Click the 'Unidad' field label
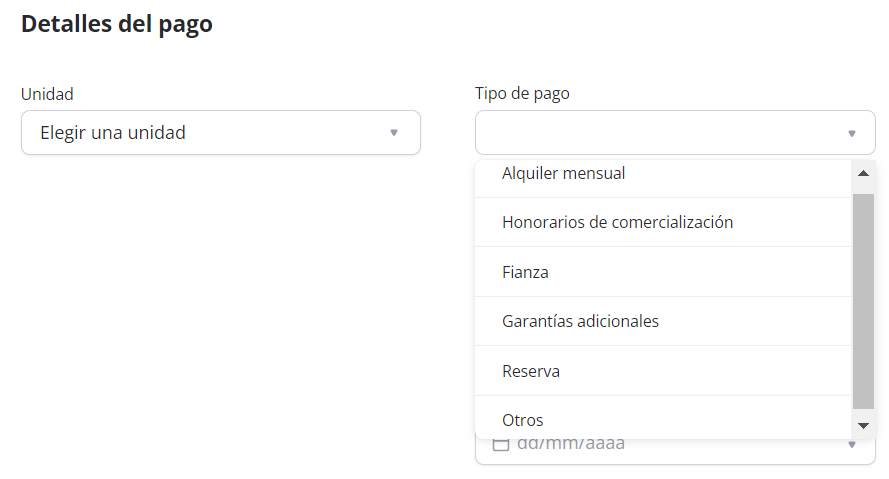The image size is (889, 479). coord(47,94)
